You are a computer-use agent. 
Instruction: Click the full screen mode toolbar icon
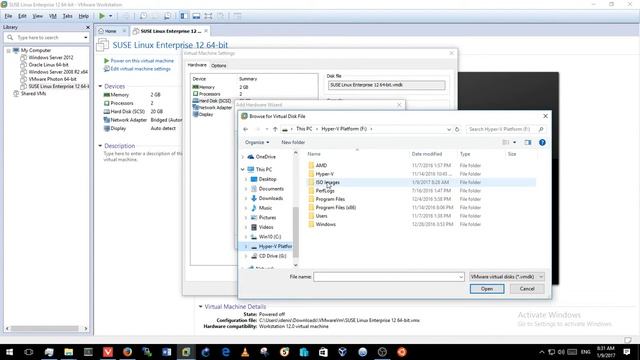click(x=208, y=16)
